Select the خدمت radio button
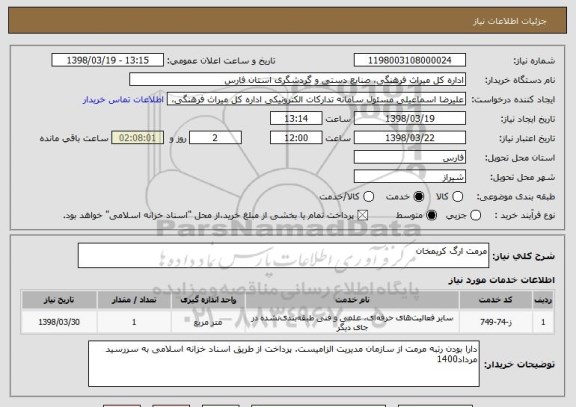 (x=418, y=197)
